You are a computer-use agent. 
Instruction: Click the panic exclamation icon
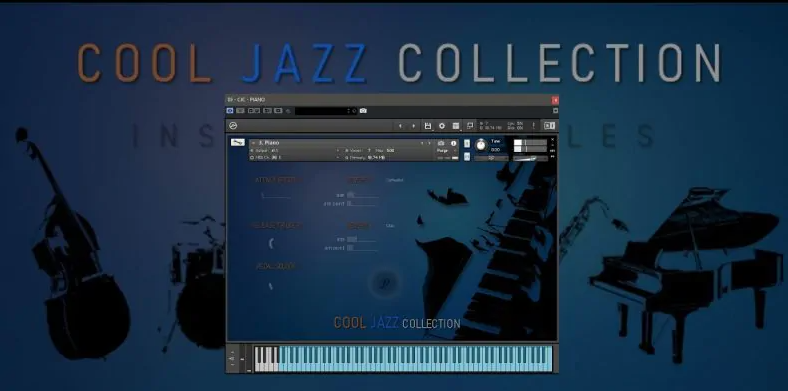pos(533,126)
